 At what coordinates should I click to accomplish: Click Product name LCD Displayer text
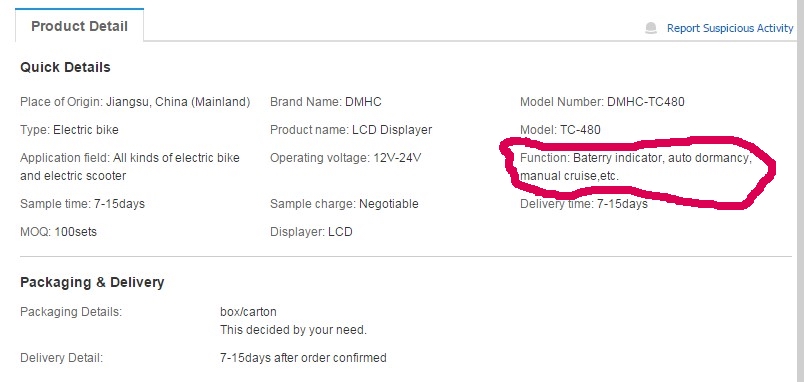click(351, 130)
